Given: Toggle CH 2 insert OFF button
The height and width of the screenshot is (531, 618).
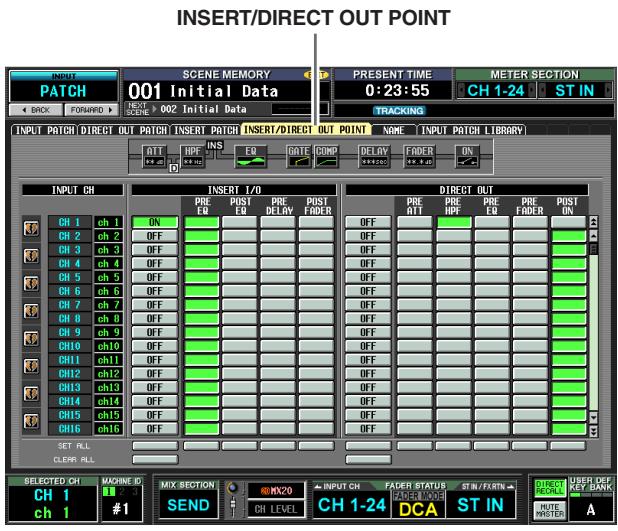Looking at the screenshot, I should [154, 236].
